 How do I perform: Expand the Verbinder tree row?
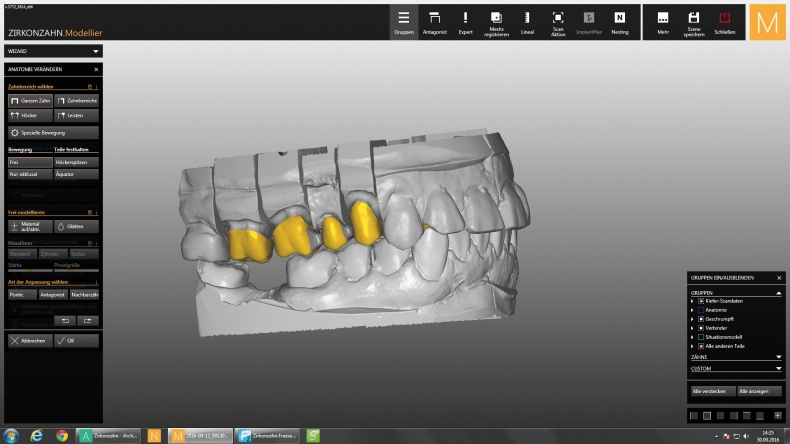pyautogui.click(x=692, y=328)
